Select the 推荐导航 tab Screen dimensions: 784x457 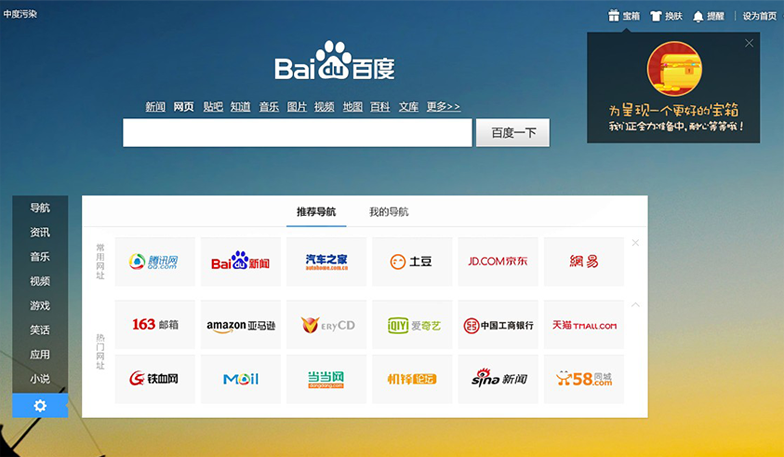point(316,212)
